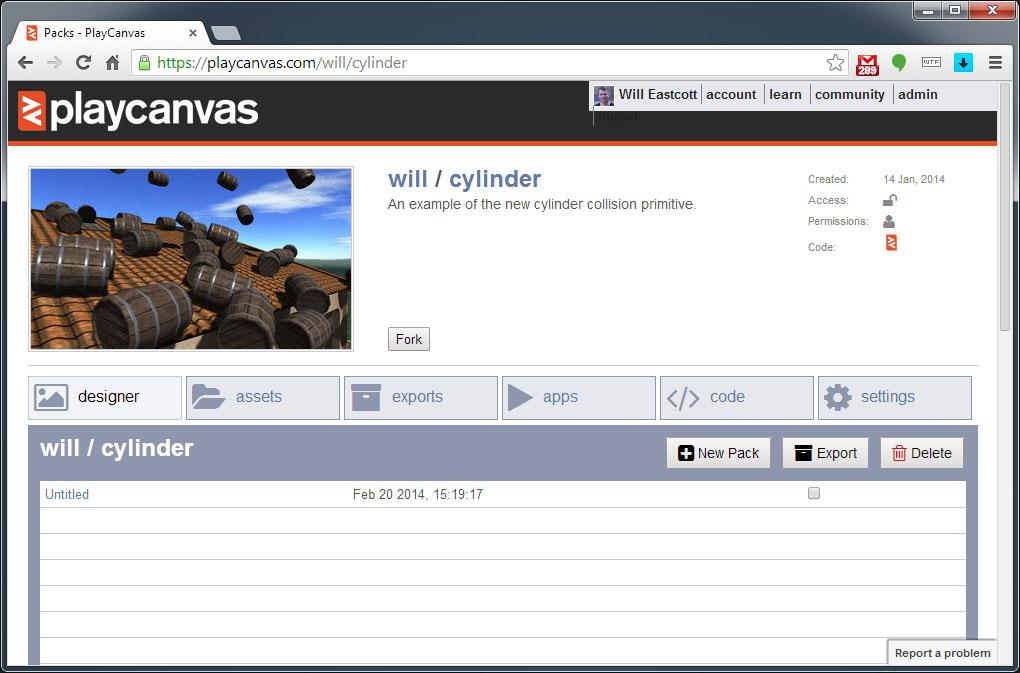Select the Packs - PlayCanvas browser tab

point(107,33)
